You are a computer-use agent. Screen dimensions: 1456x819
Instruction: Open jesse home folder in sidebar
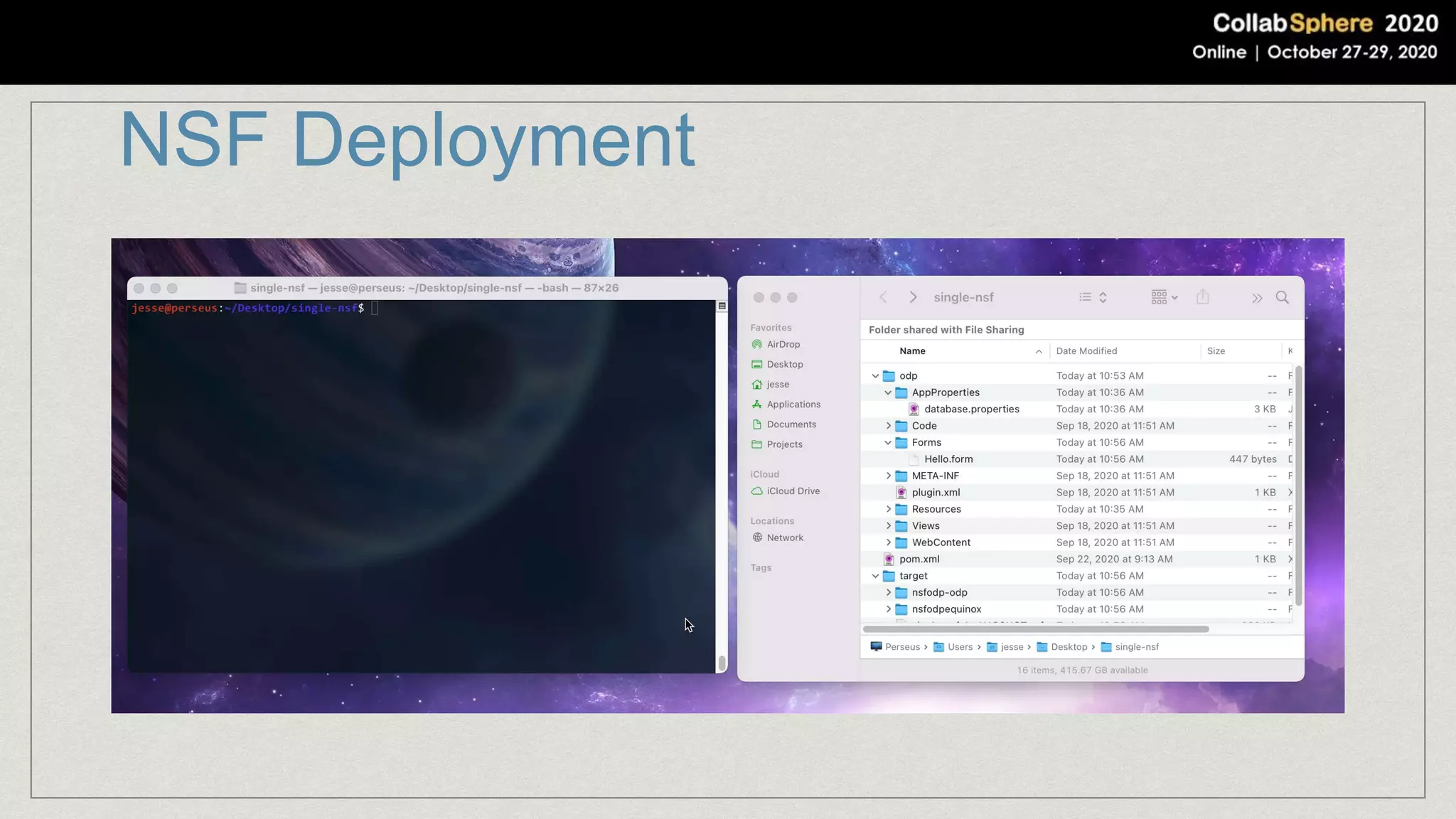point(771,384)
